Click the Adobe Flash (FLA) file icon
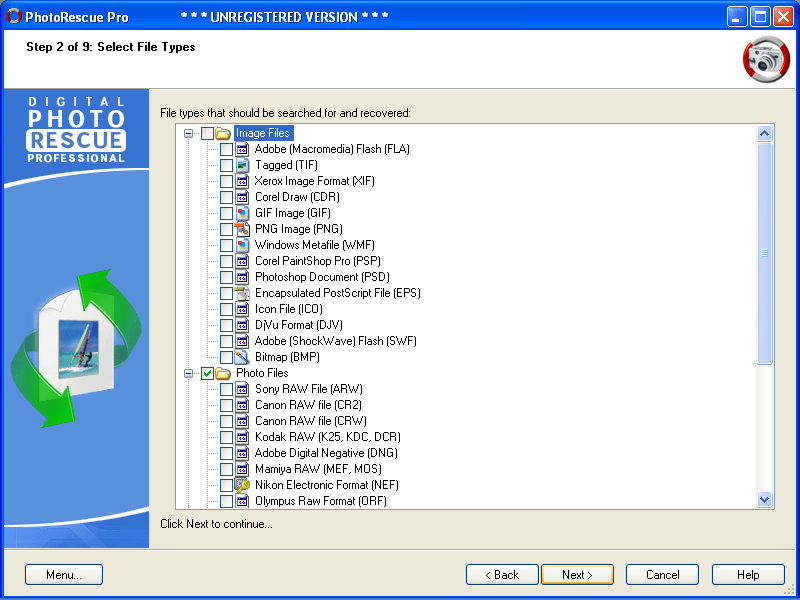The height and width of the screenshot is (600, 800). [x=242, y=149]
